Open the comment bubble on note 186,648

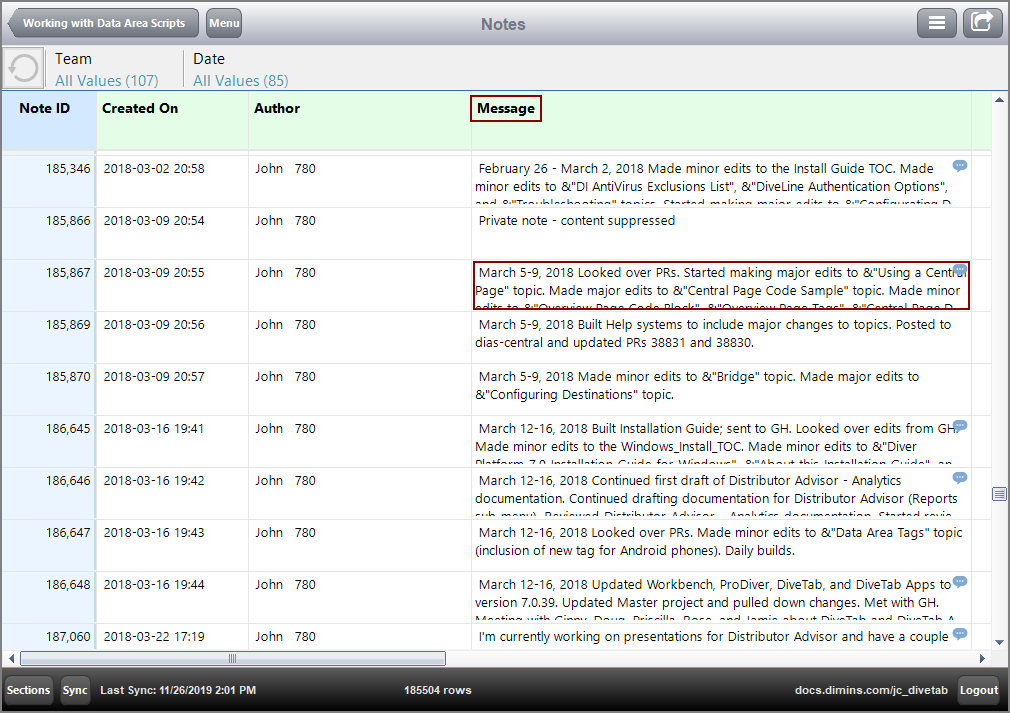pyautogui.click(x=960, y=582)
